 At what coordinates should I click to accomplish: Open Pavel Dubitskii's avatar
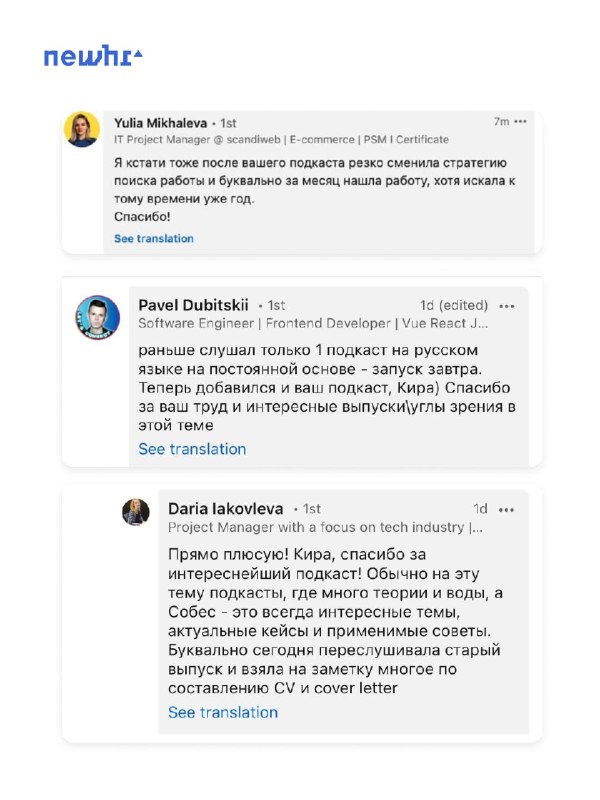tap(97, 317)
